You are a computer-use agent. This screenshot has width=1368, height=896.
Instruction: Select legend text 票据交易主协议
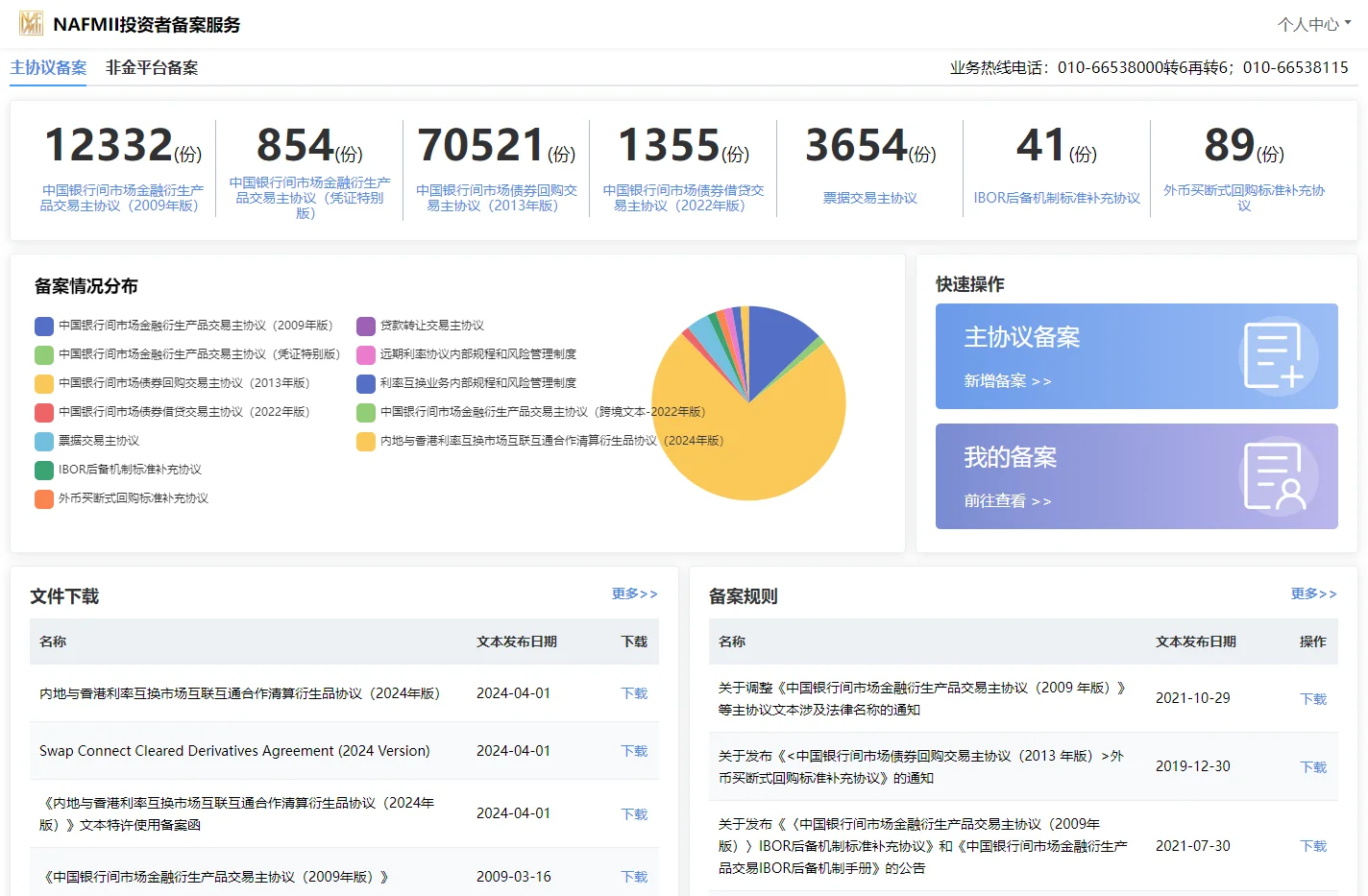tap(99, 441)
